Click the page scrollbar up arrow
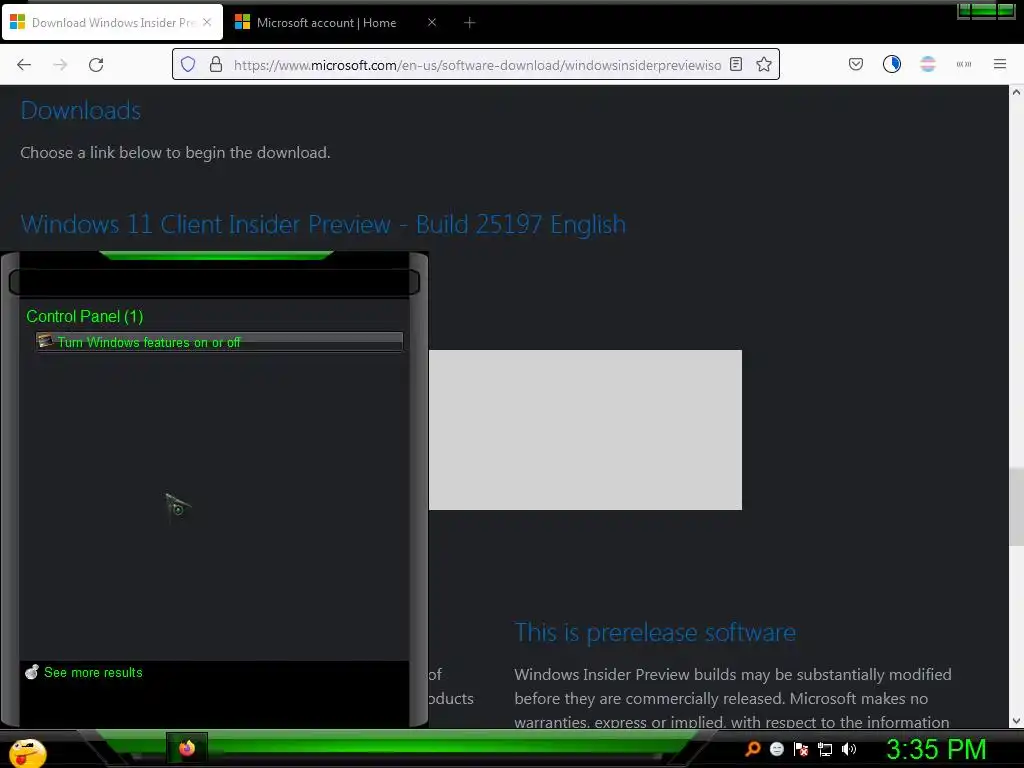 (1016, 92)
